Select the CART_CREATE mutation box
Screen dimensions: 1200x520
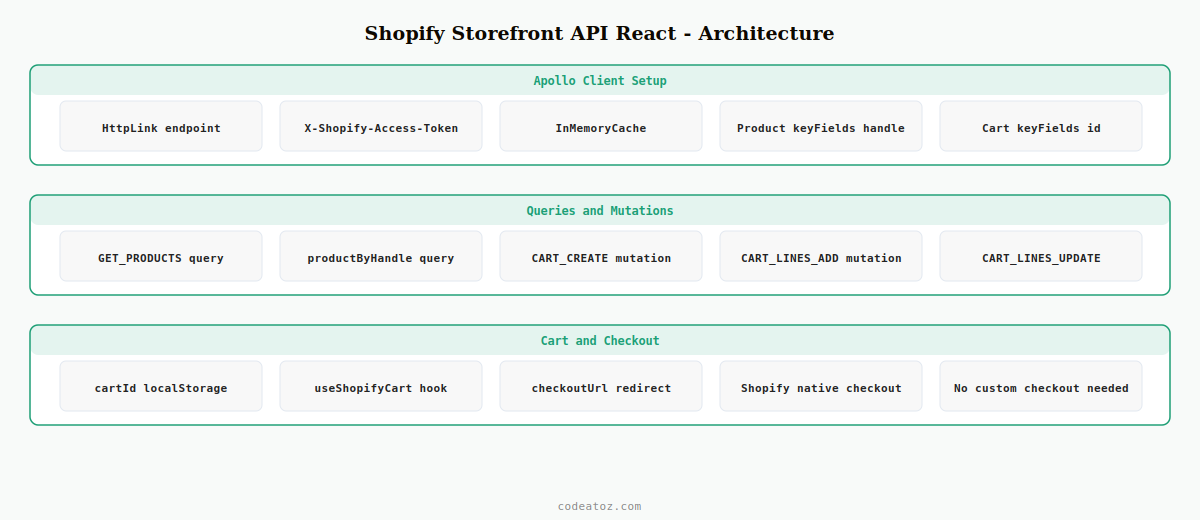pyautogui.click(x=601, y=256)
